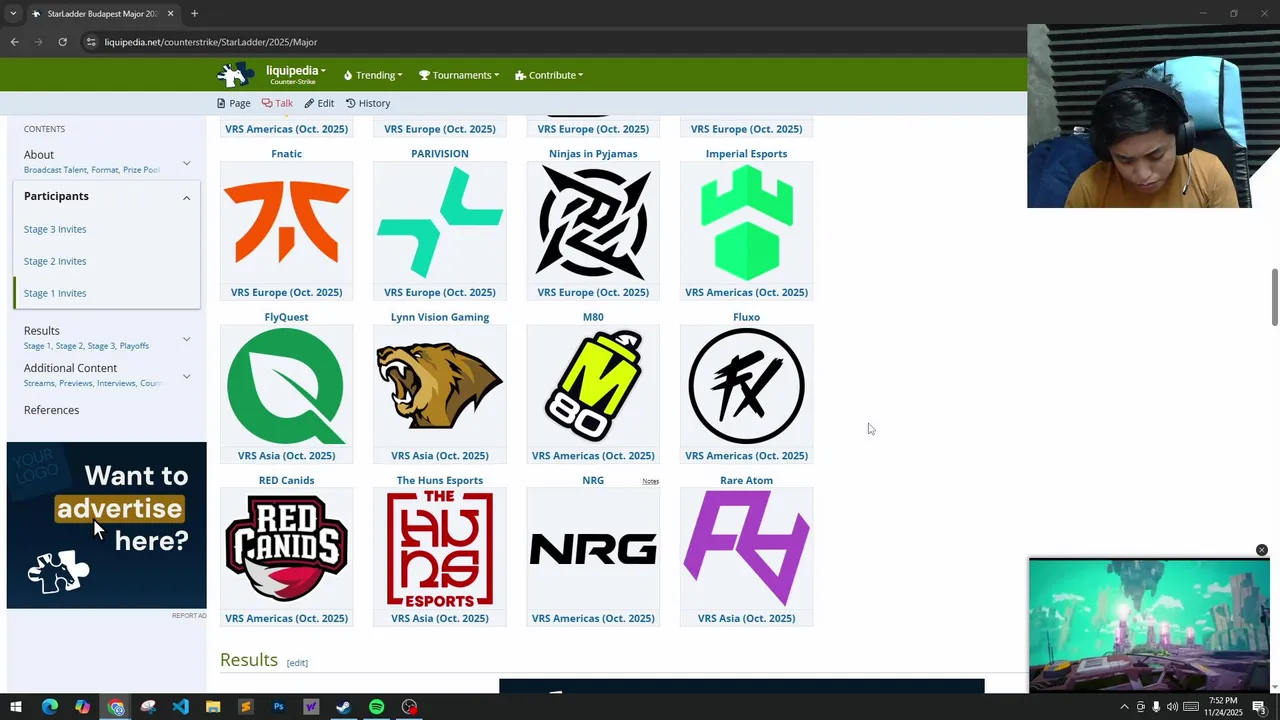Open the PARIVISION team logo
Image resolution: width=1280 pixels, height=720 pixels.
(x=440, y=223)
